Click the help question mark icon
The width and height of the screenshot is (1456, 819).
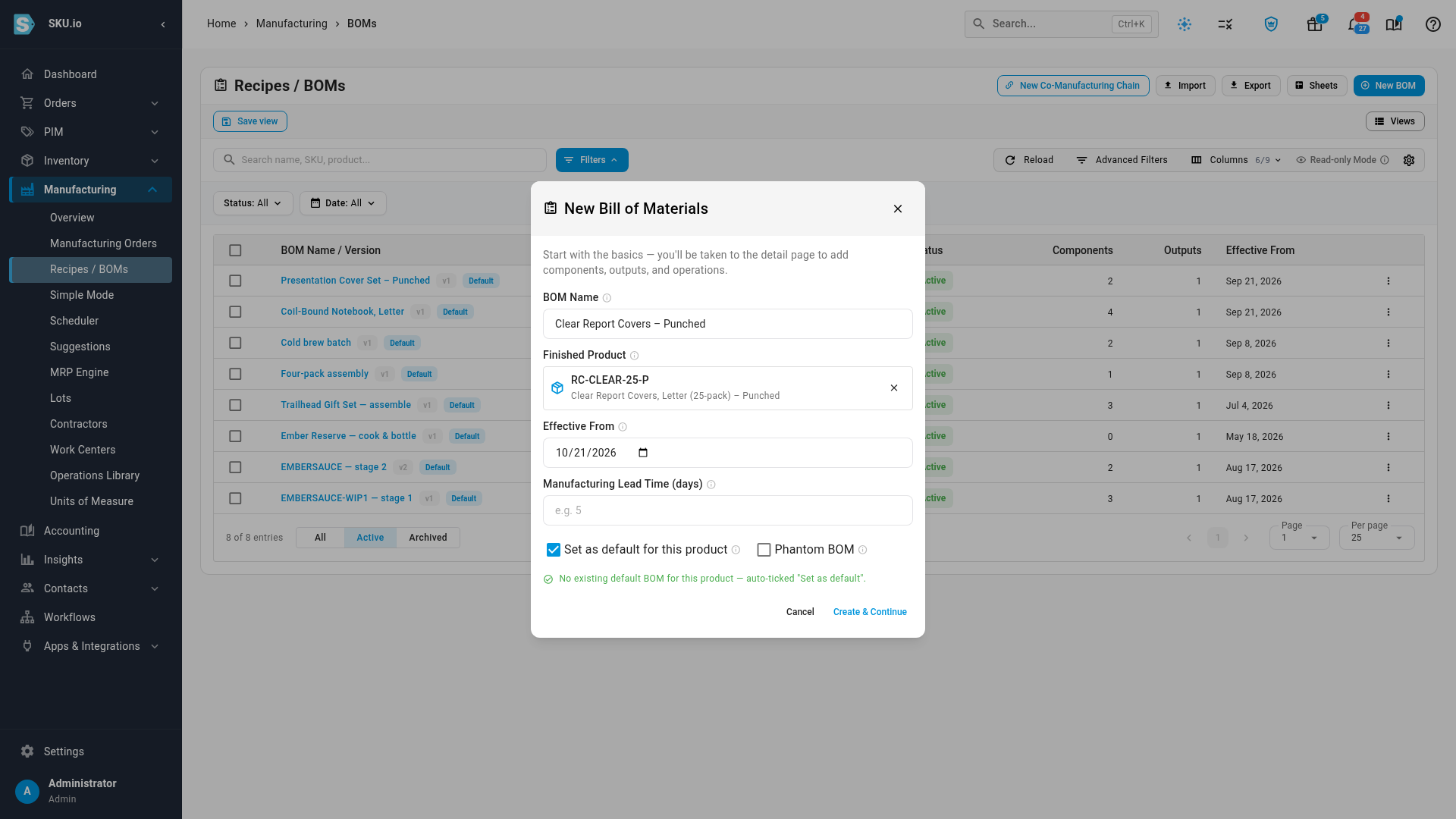(1432, 24)
